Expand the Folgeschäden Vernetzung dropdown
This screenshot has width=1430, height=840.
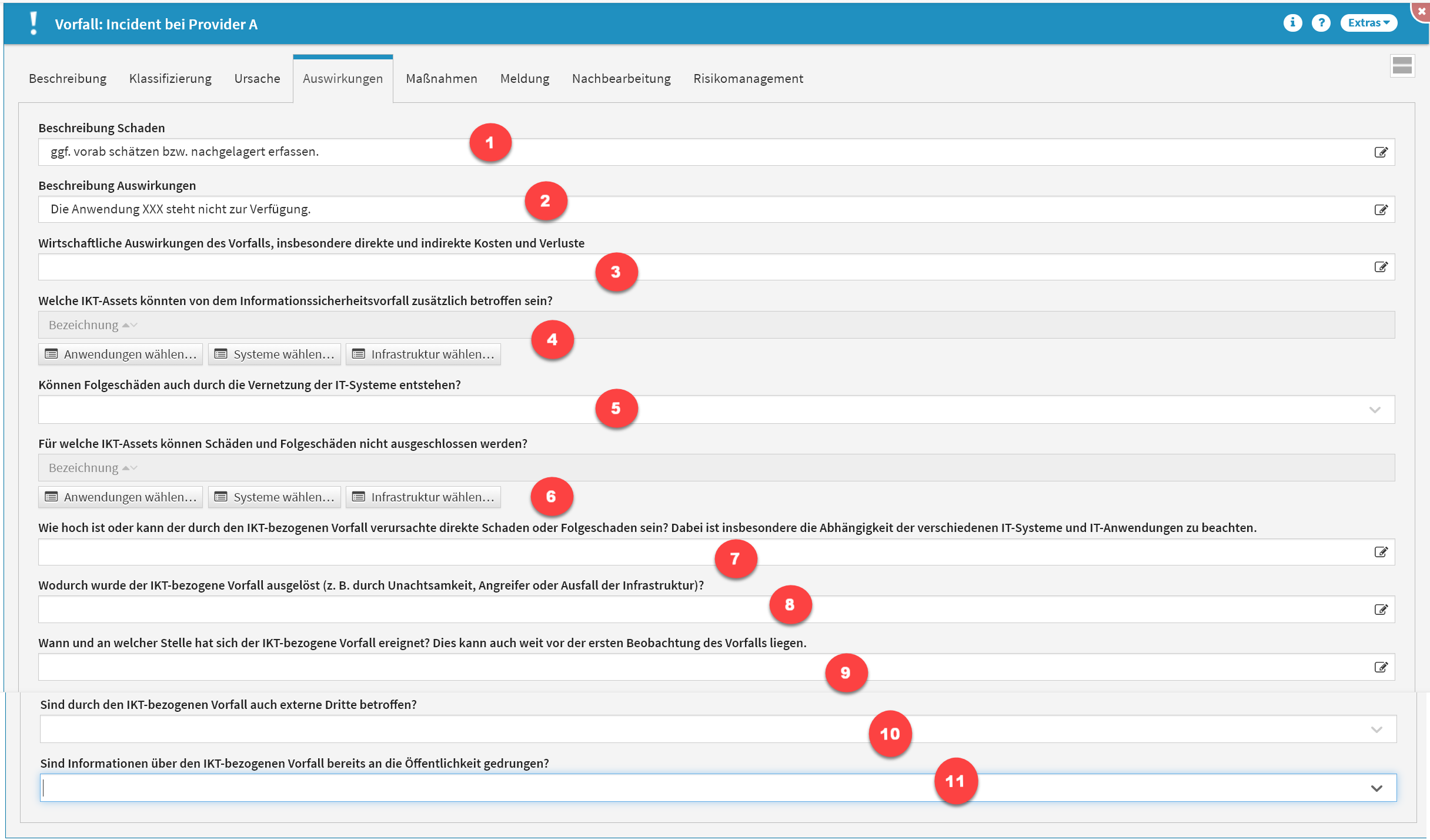1374,410
